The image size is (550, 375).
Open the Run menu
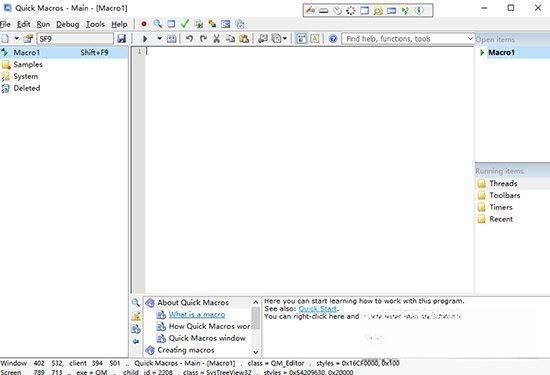[x=43, y=24]
